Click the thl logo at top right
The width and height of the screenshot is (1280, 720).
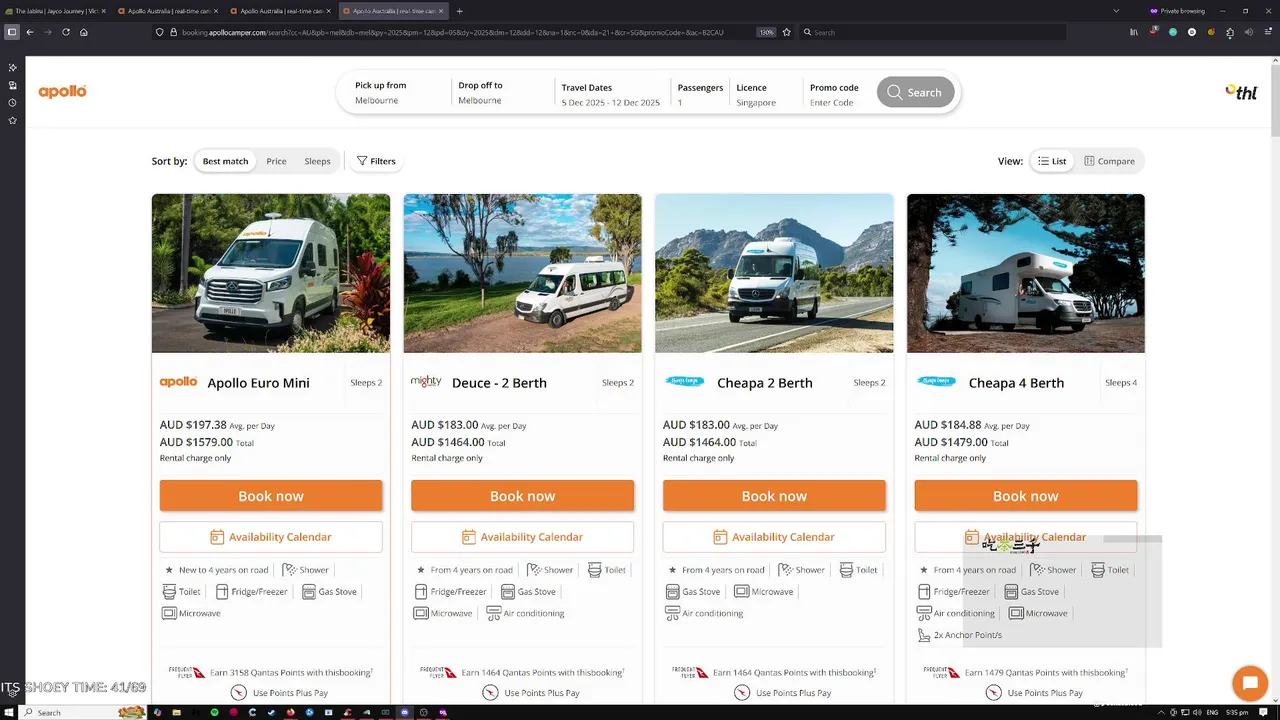(x=1241, y=92)
